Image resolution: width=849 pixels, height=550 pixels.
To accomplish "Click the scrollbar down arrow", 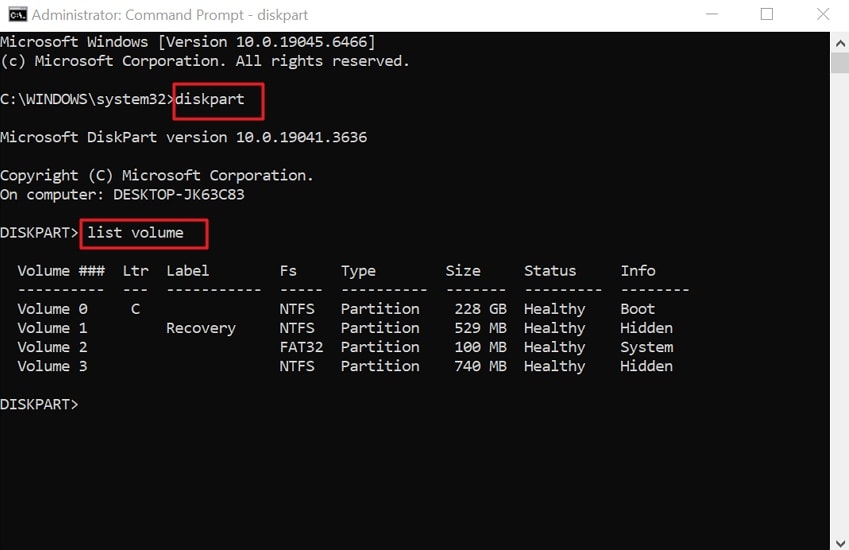I will coord(839,540).
